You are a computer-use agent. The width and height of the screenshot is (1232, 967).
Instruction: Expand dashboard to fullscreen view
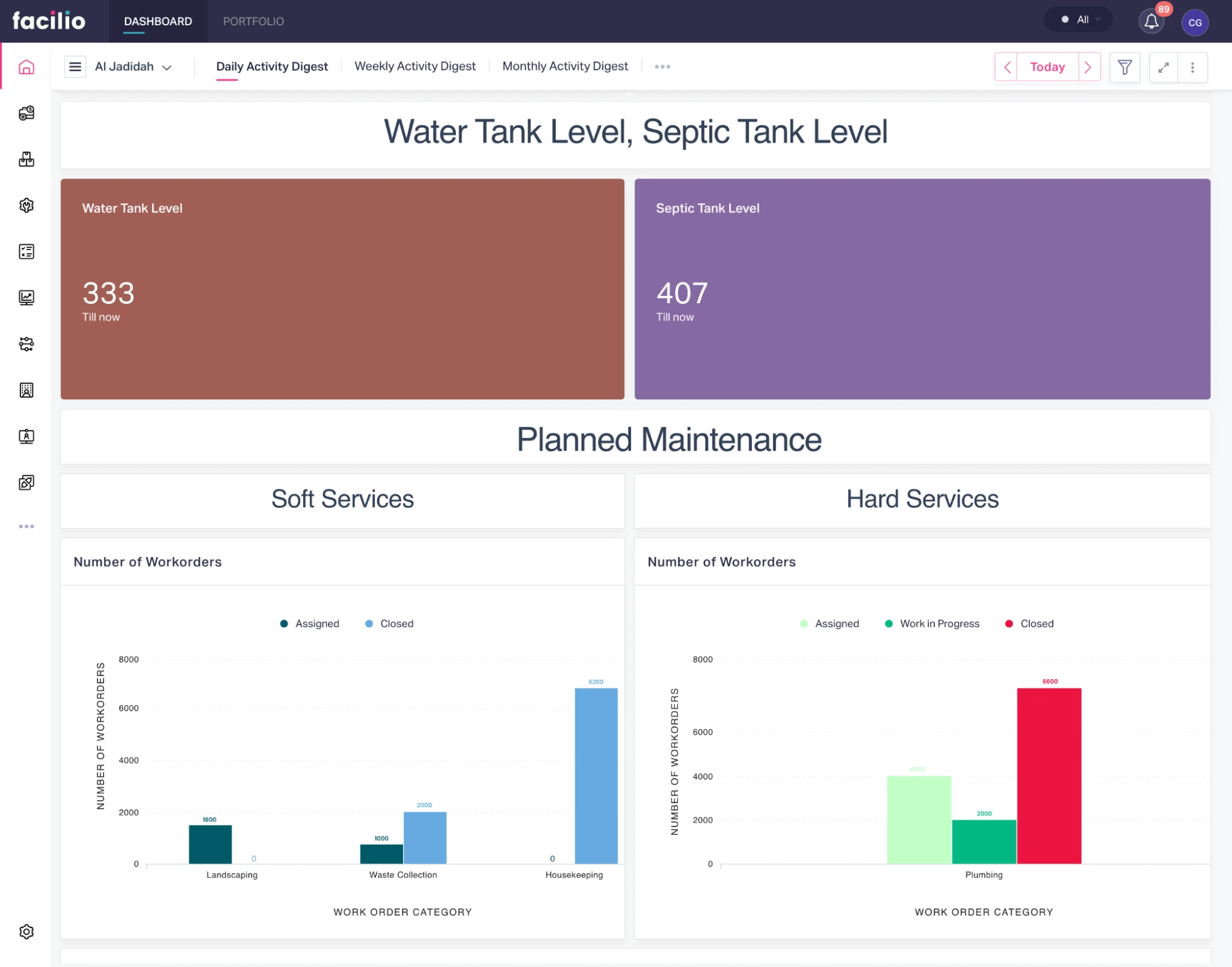click(1163, 67)
